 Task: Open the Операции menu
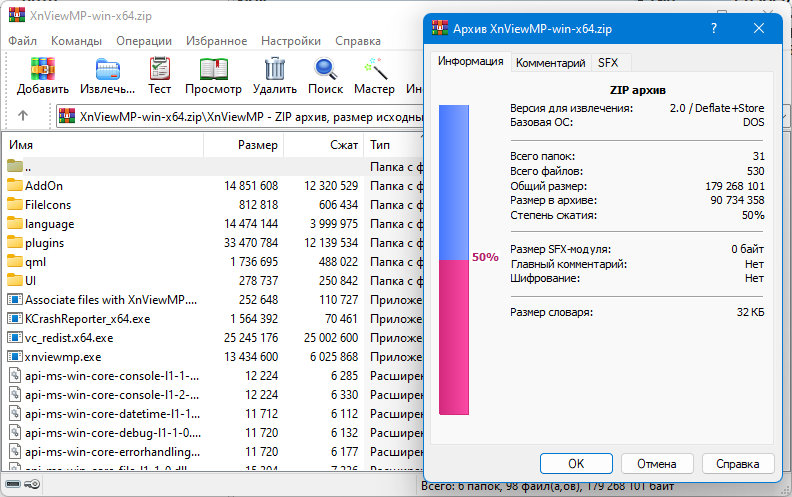coord(144,41)
